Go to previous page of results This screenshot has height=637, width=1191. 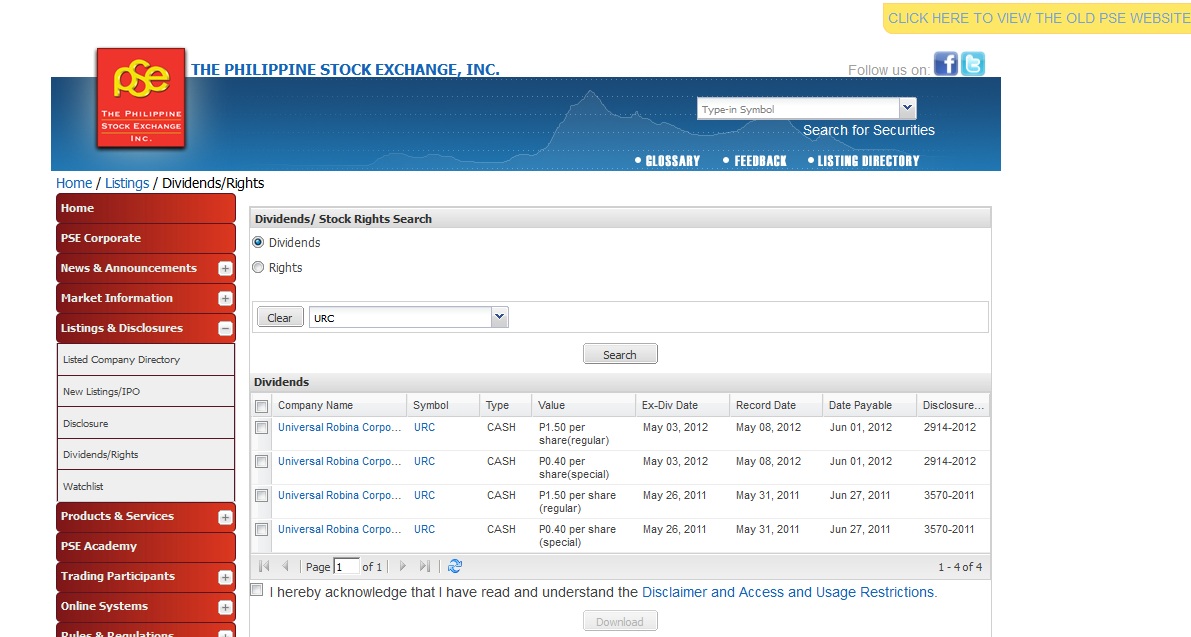286,566
